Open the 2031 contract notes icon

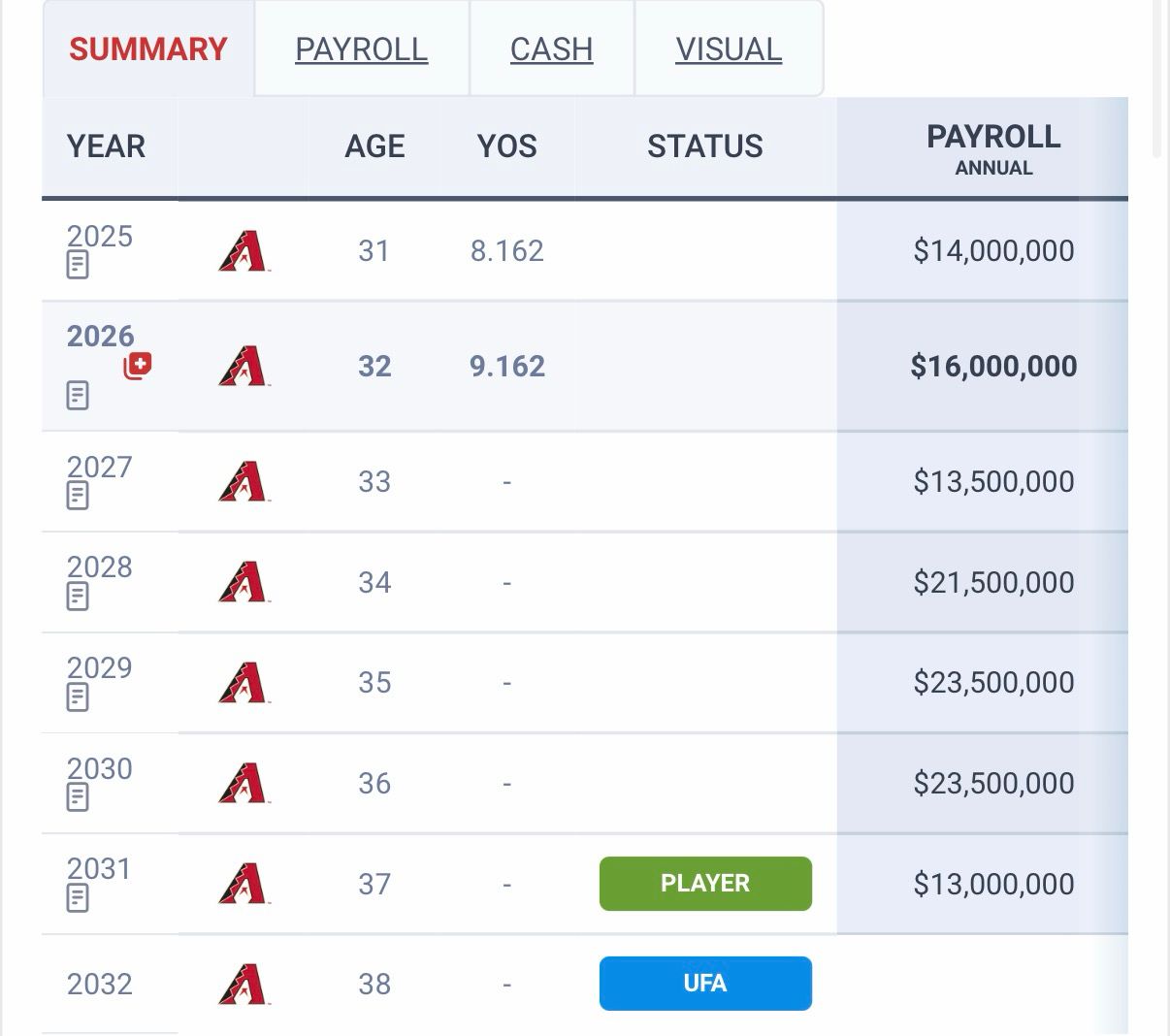pyautogui.click(x=78, y=898)
